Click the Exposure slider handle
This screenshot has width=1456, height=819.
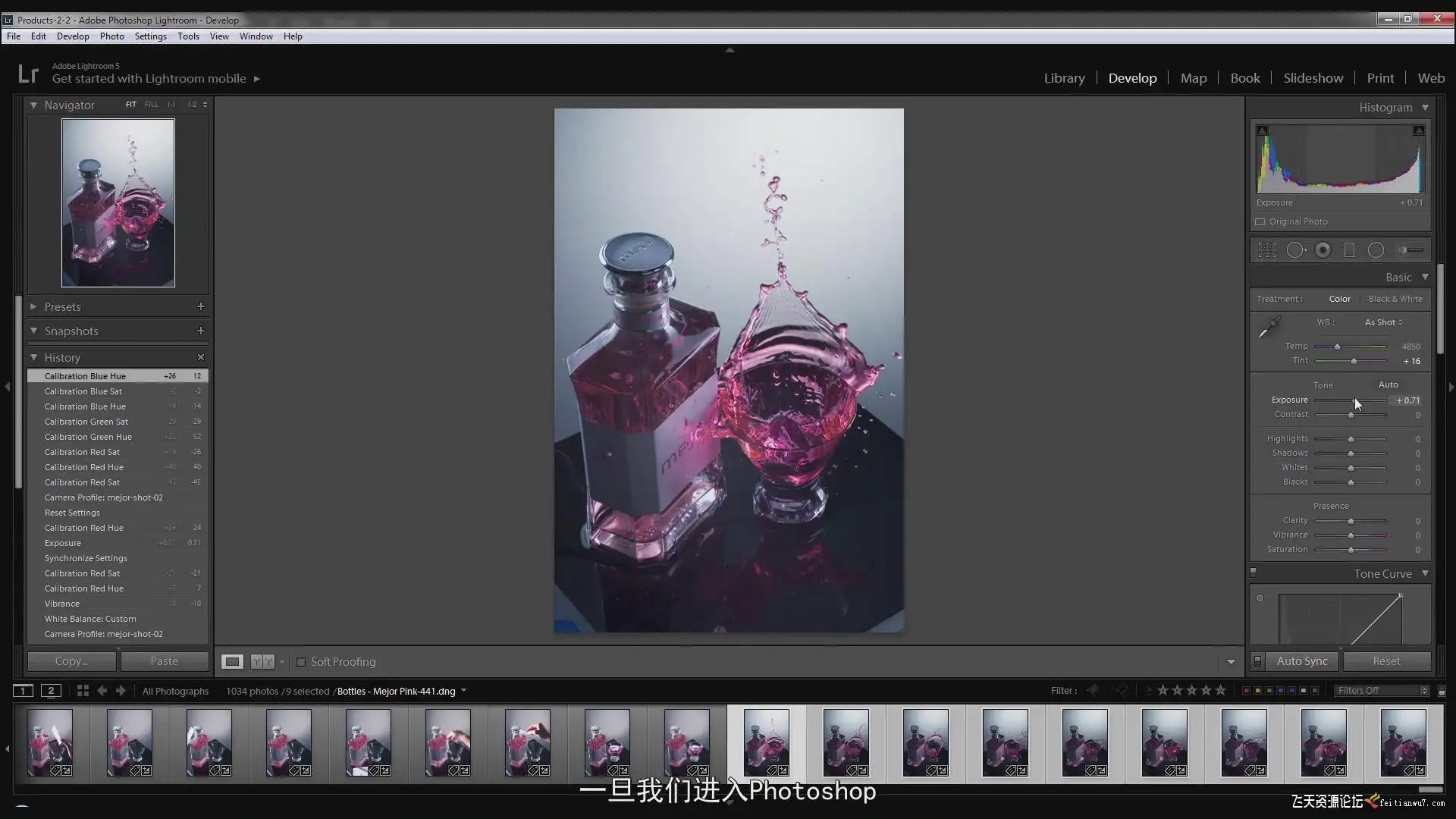(1355, 400)
